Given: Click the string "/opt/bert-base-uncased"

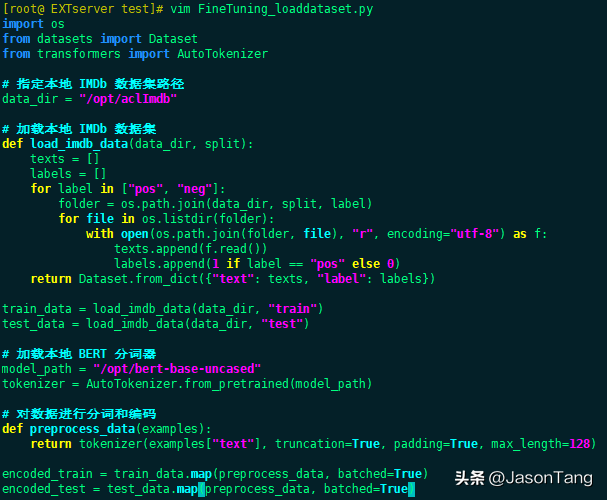Looking at the screenshot, I should coord(177,369).
